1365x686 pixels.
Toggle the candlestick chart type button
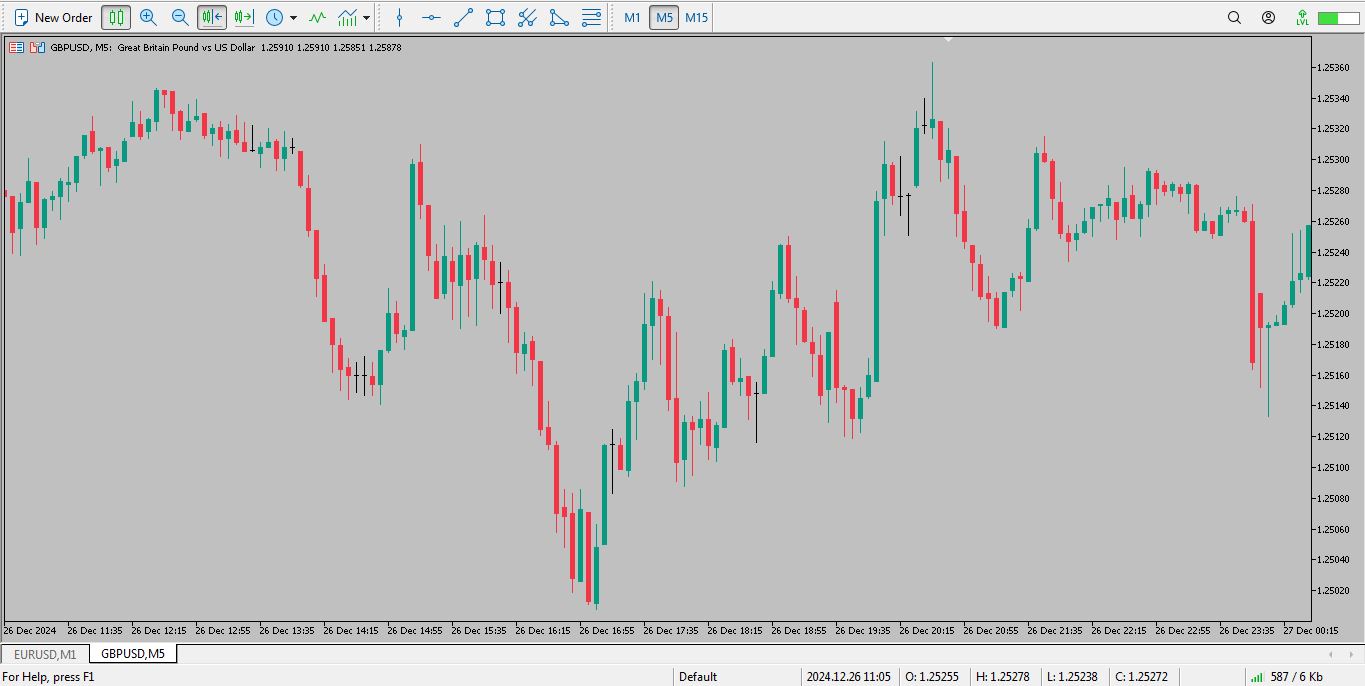click(x=116, y=17)
